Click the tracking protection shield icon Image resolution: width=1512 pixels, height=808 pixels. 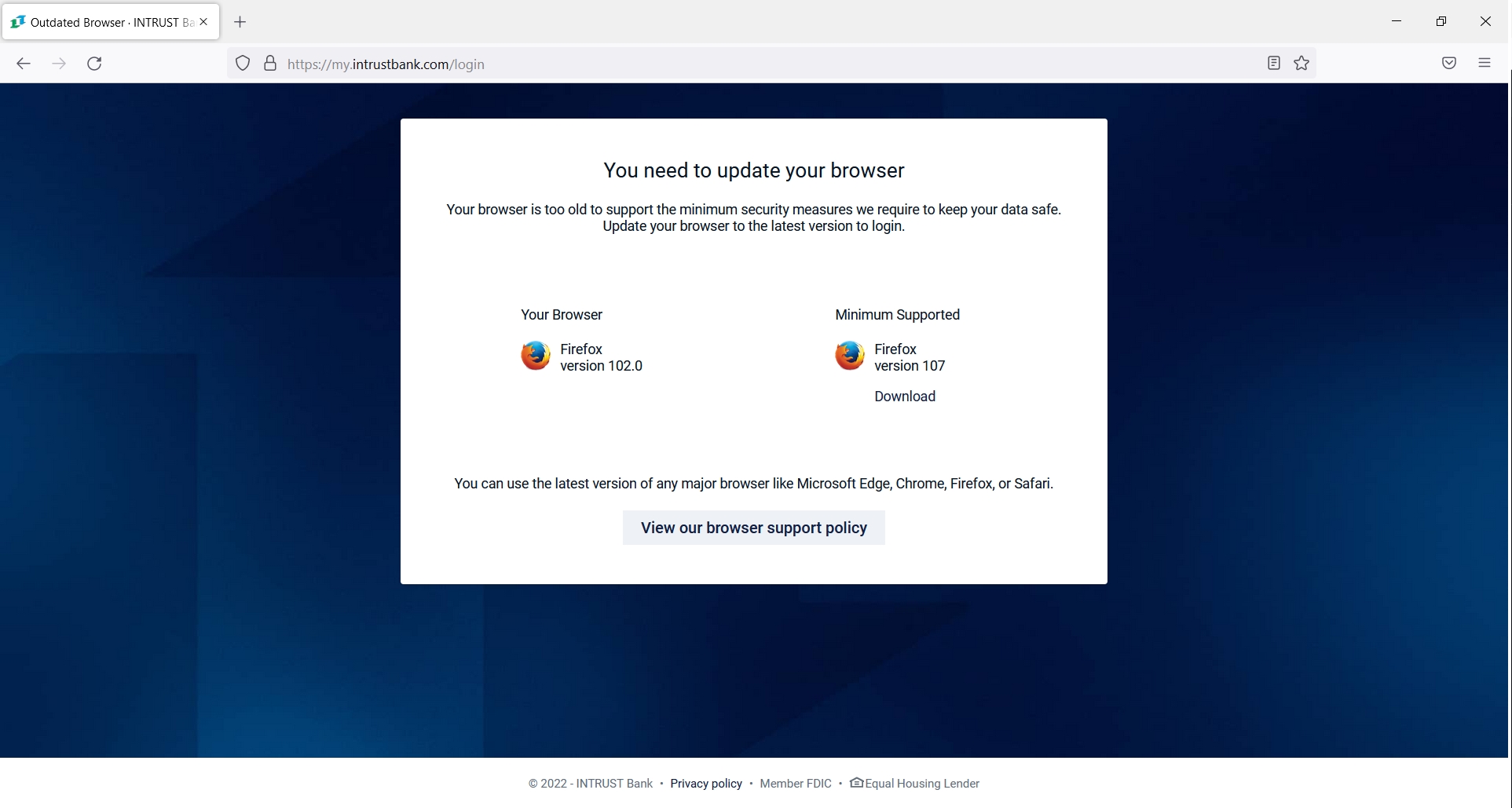pos(242,63)
